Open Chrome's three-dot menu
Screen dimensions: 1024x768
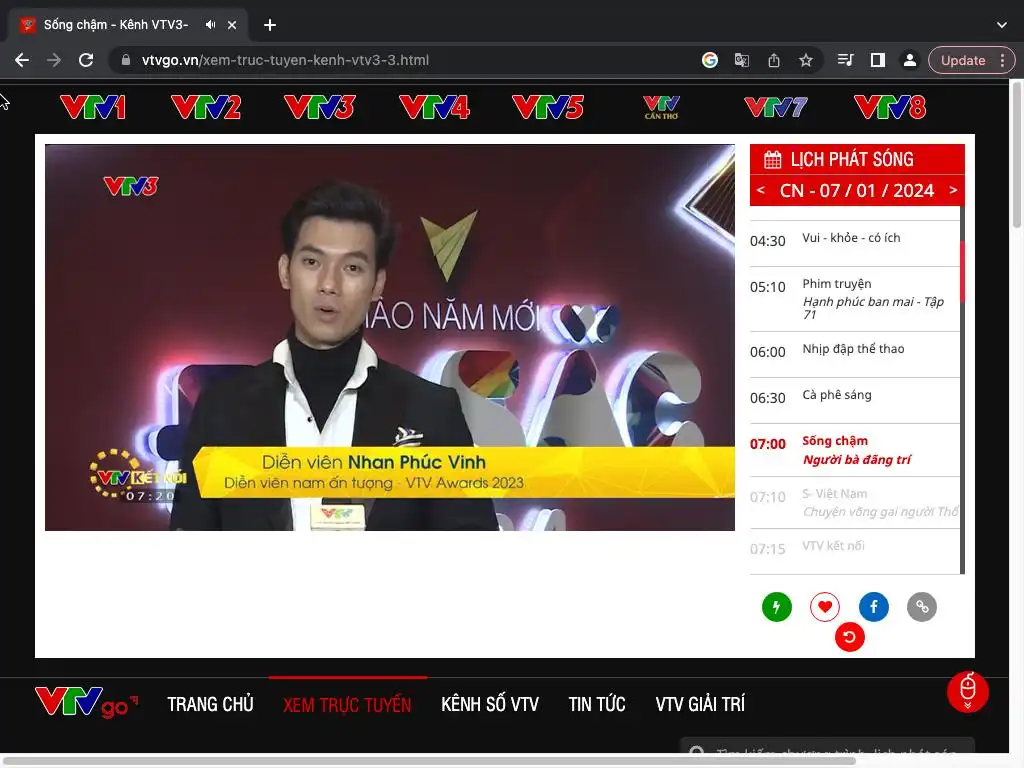1002,60
